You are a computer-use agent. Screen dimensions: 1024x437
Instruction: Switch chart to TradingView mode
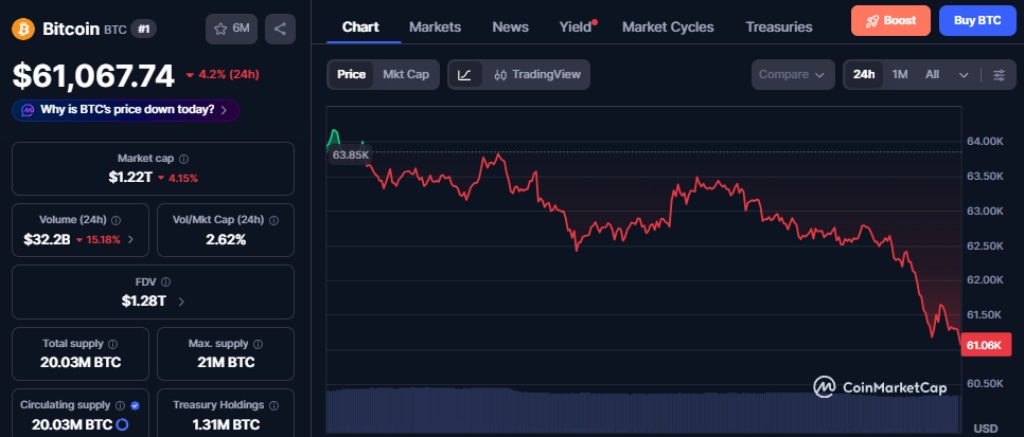[537, 74]
